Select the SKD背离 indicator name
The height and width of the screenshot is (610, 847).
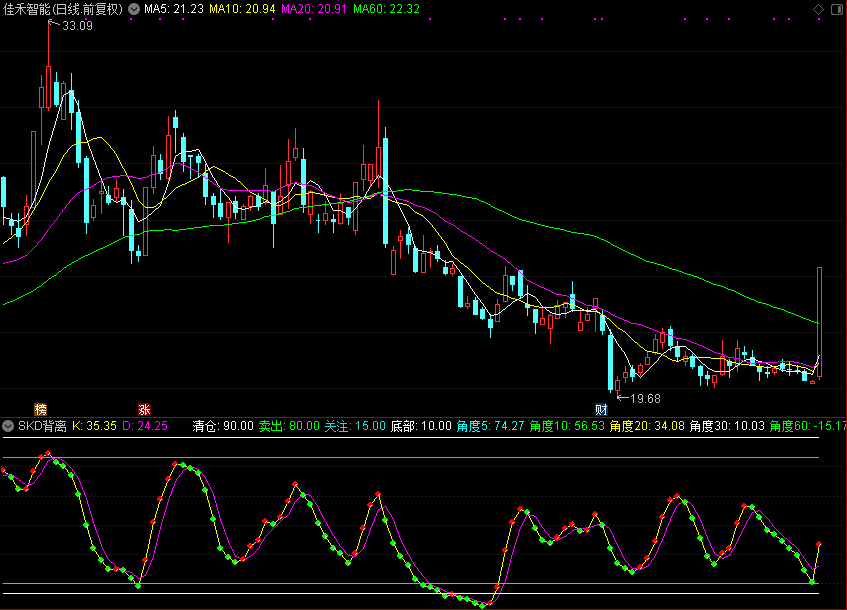pyautogui.click(x=42, y=426)
